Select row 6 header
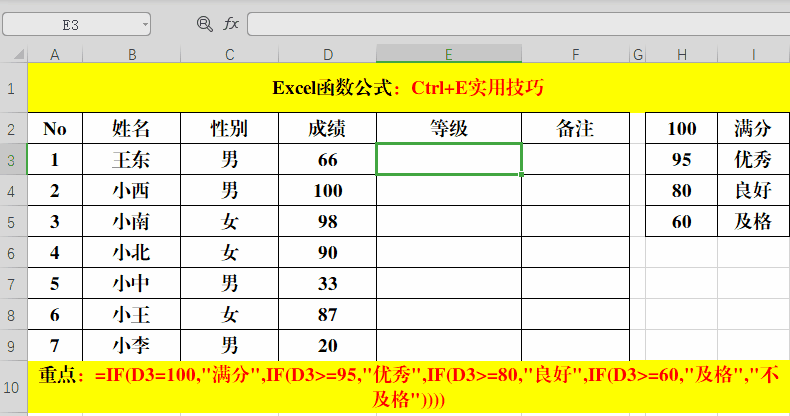 click(13, 252)
